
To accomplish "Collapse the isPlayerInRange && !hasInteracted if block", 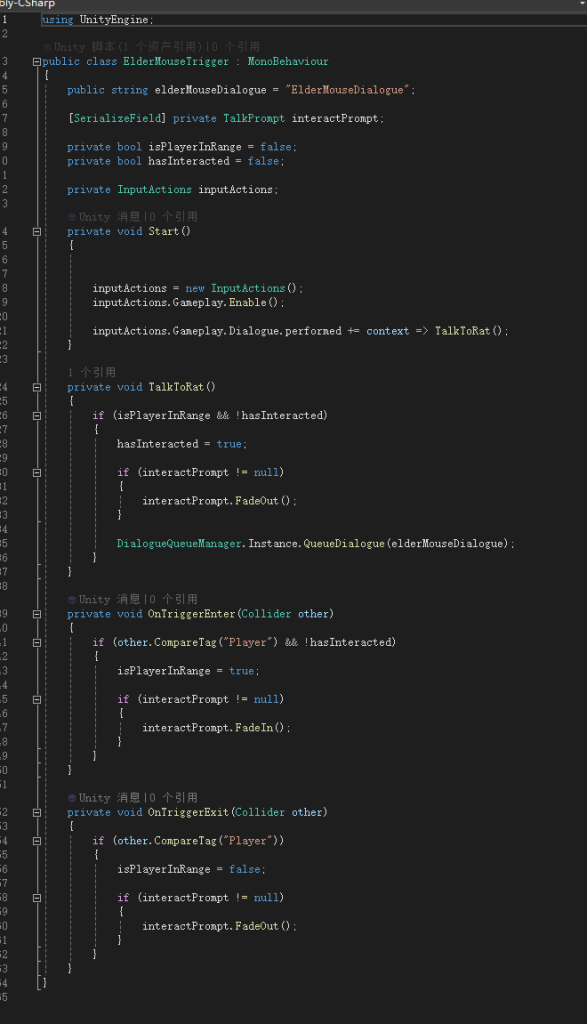I will pyautogui.click(x=37, y=415).
